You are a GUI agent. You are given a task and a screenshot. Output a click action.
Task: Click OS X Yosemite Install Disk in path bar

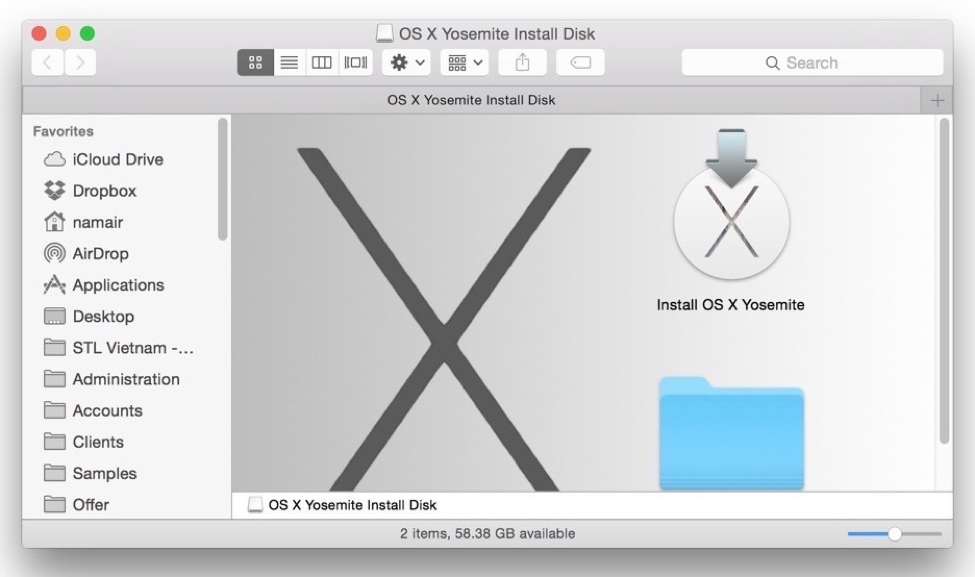pyautogui.click(x=343, y=505)
